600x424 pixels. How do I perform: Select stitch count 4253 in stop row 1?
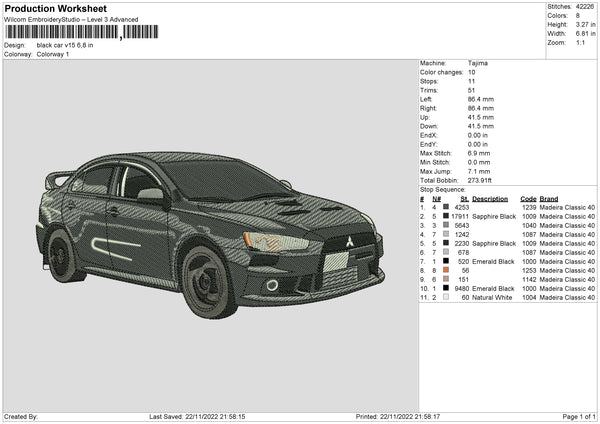pyautogui.click(x=462, y=207)
